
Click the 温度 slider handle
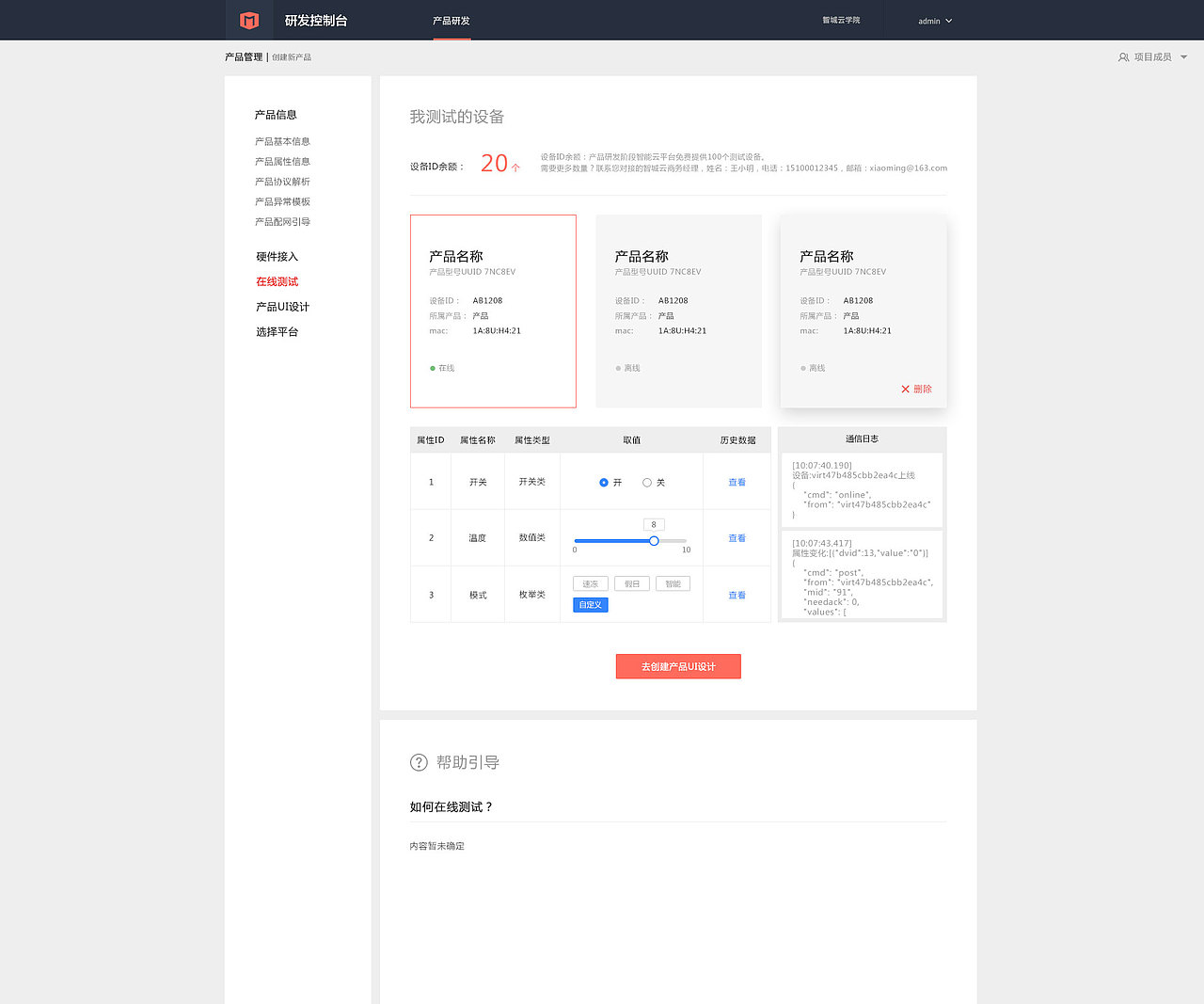(x=654, y=540)
